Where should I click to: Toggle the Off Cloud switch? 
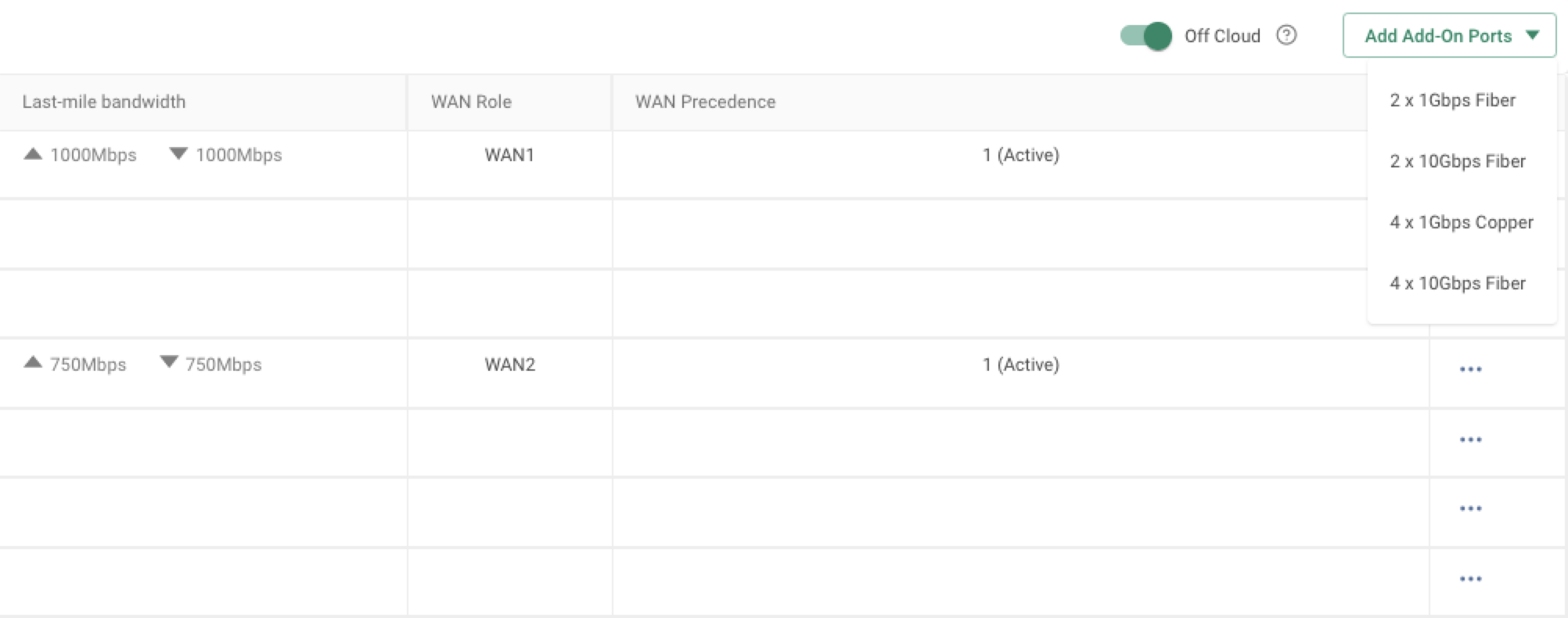1145,36
